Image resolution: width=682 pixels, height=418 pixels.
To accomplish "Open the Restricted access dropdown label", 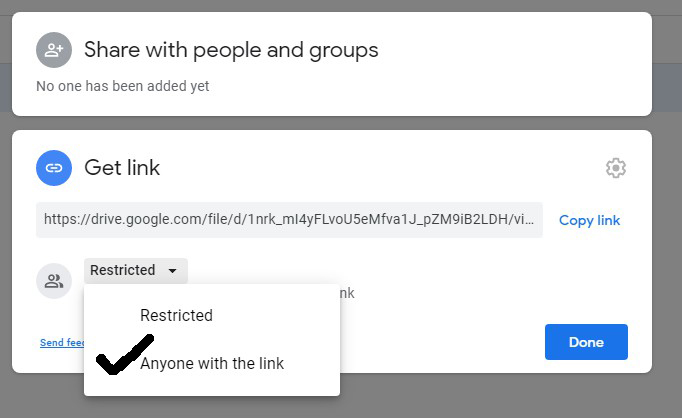I will [123, 270].
